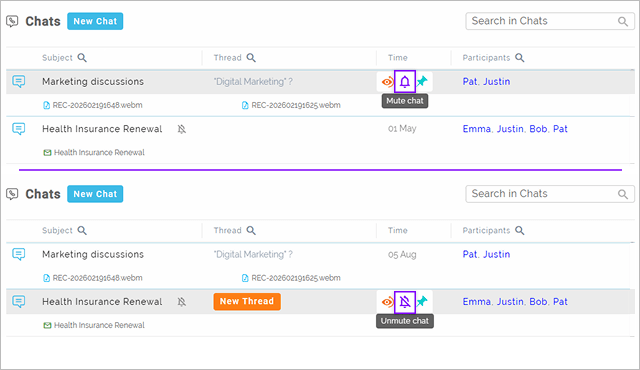640x370 pixels.
Task: Open Marketing discussions subject in lower panel
Action: pos(93,254)
